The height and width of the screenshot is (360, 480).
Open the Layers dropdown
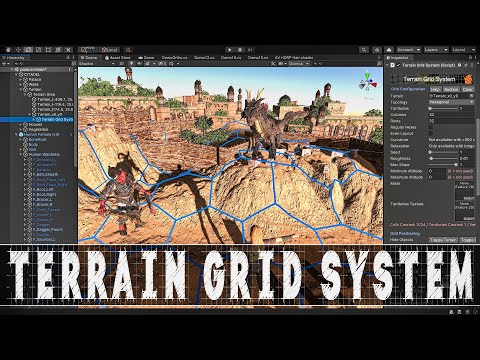[436, 50]
